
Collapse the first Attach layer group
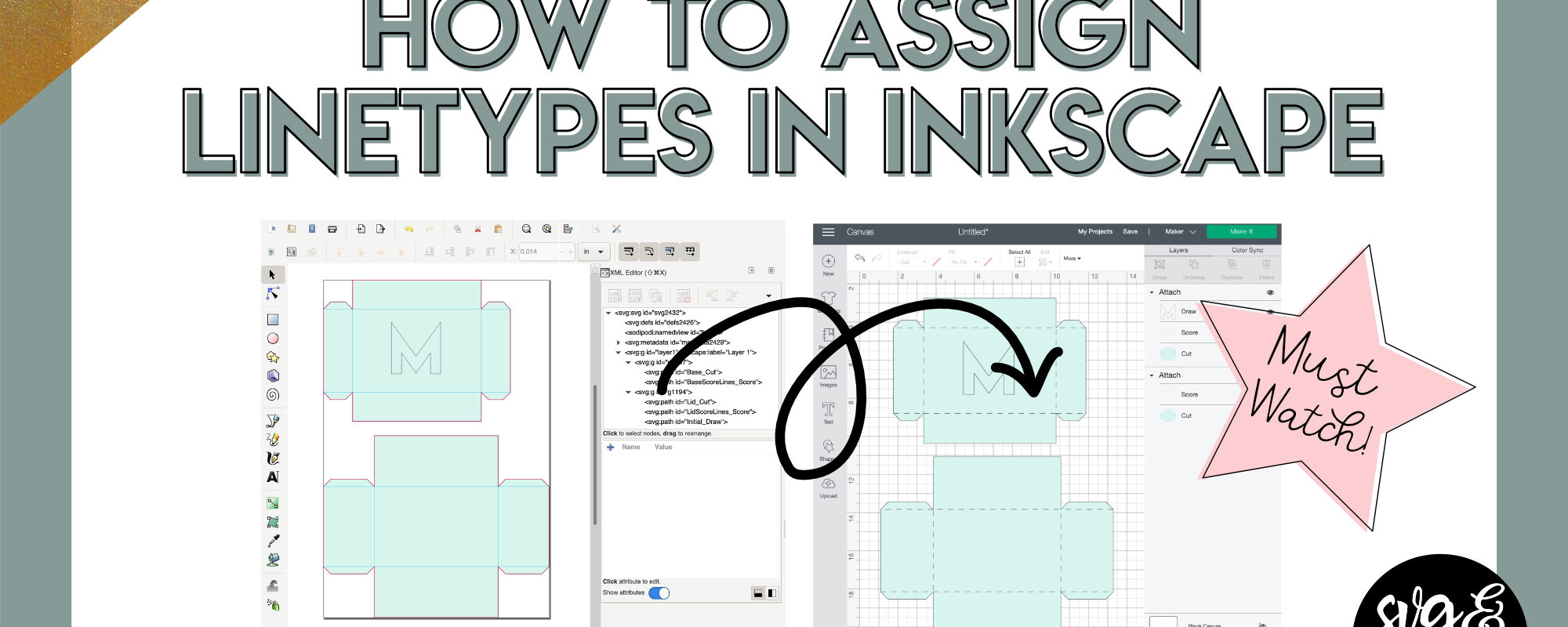(1152, 292)
